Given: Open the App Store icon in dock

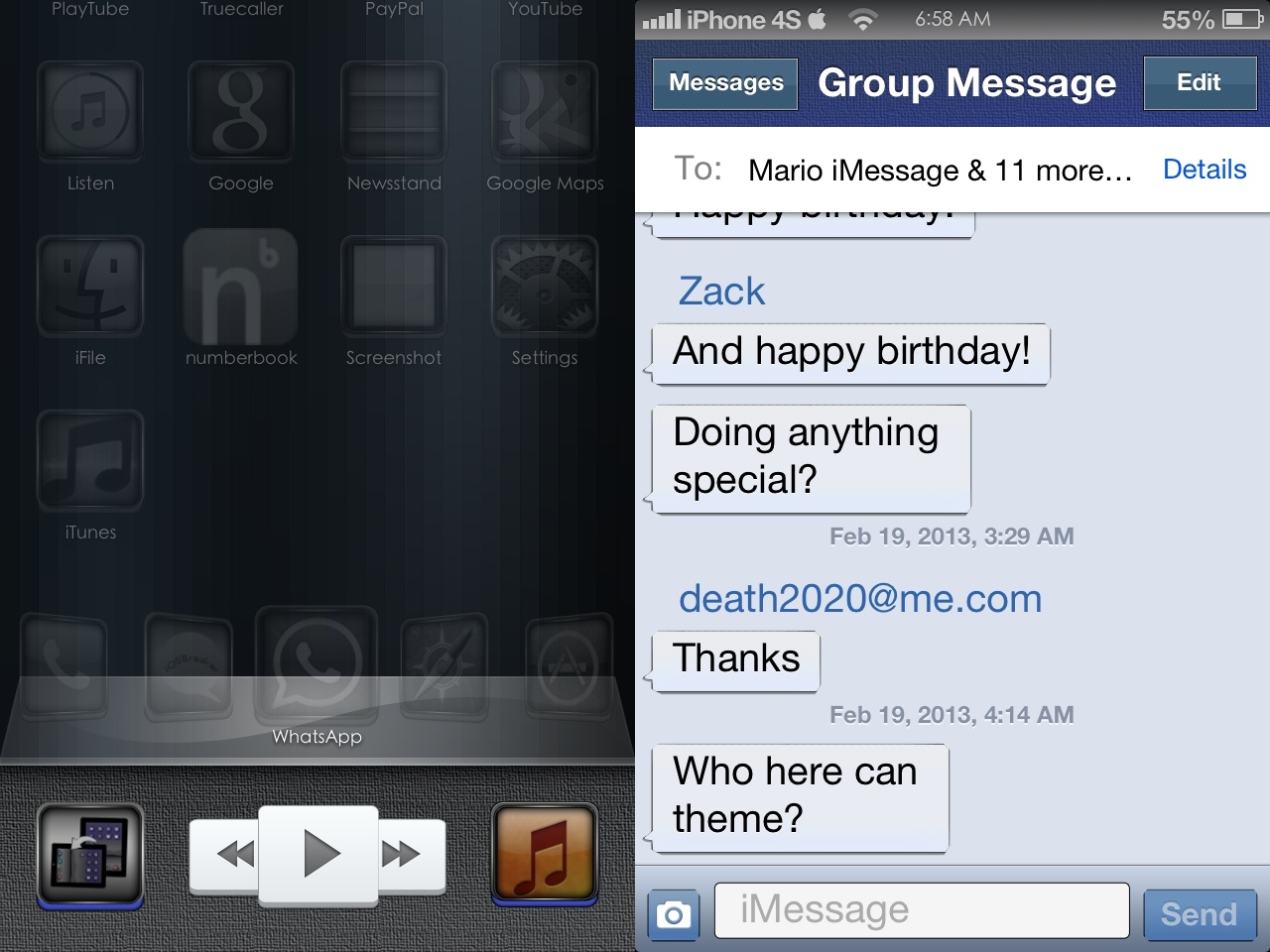Looking at the screenshot, I should pyautogui.click(x=570, y=666).
